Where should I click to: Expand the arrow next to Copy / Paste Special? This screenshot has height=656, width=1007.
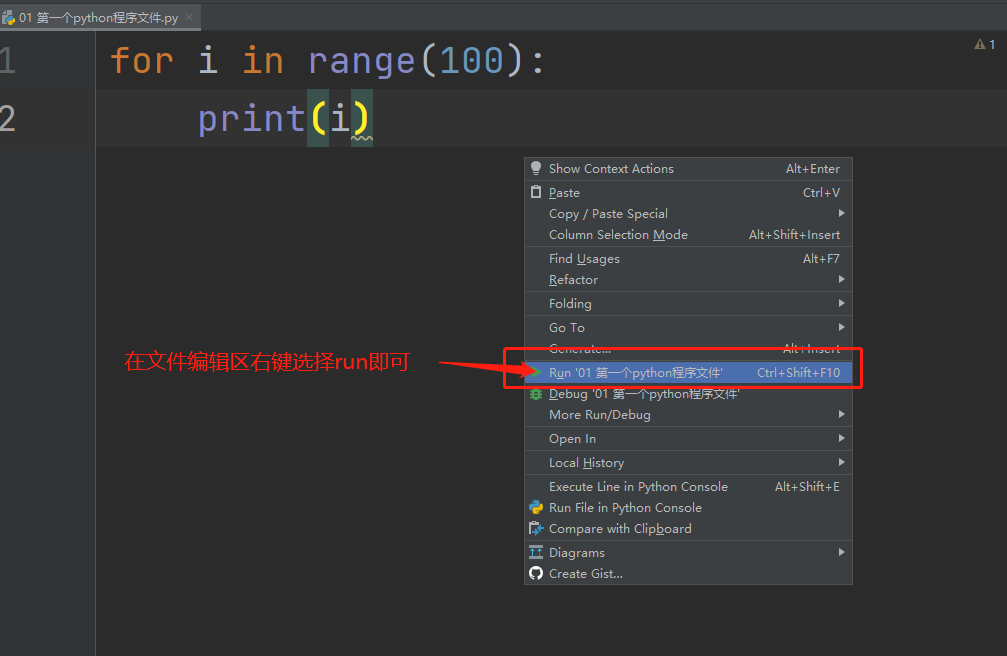point(841,213)
